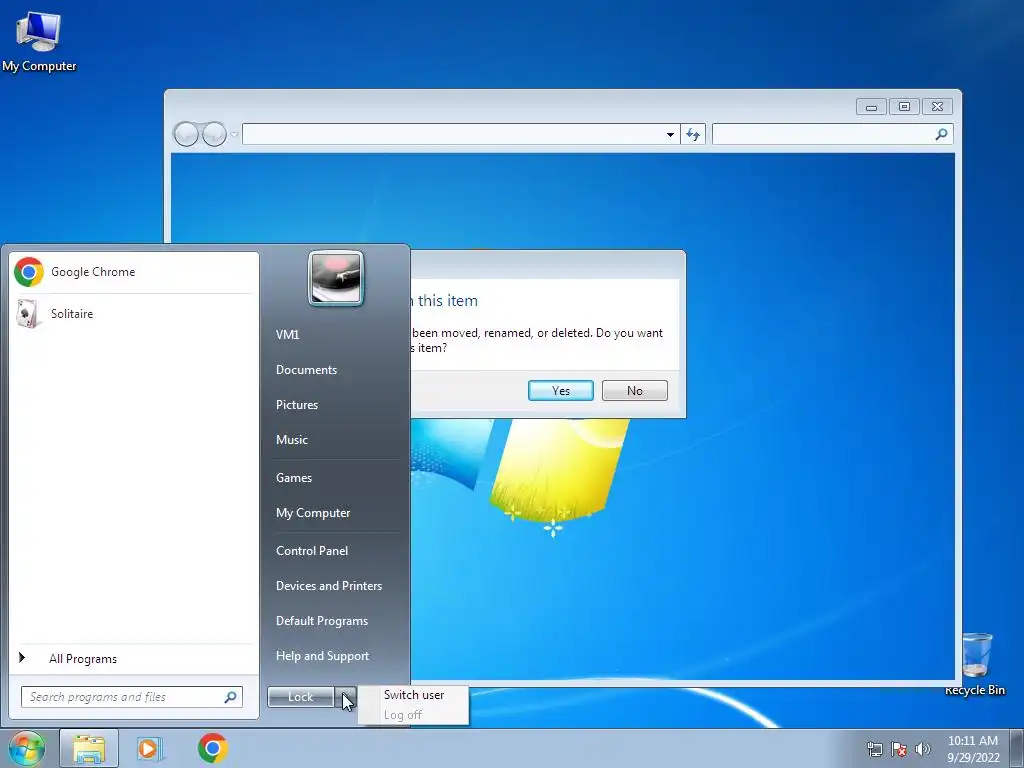The width and height of the screenshot is (1024, 768).
Task: Choose Switch user from the popup
Action: 414,695
